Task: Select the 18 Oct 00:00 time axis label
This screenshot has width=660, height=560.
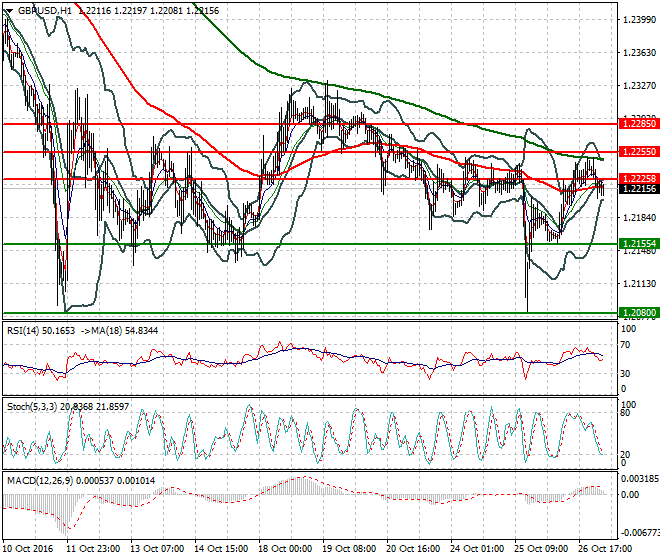Action: [286, 549]
